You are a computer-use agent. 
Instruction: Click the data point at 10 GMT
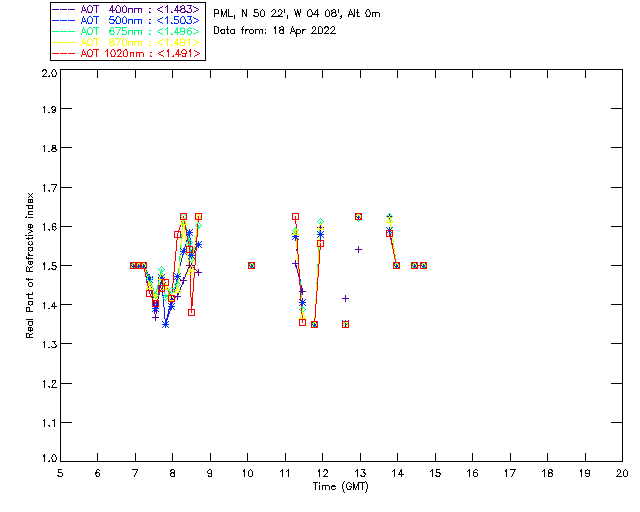click(x=251, y=265)
